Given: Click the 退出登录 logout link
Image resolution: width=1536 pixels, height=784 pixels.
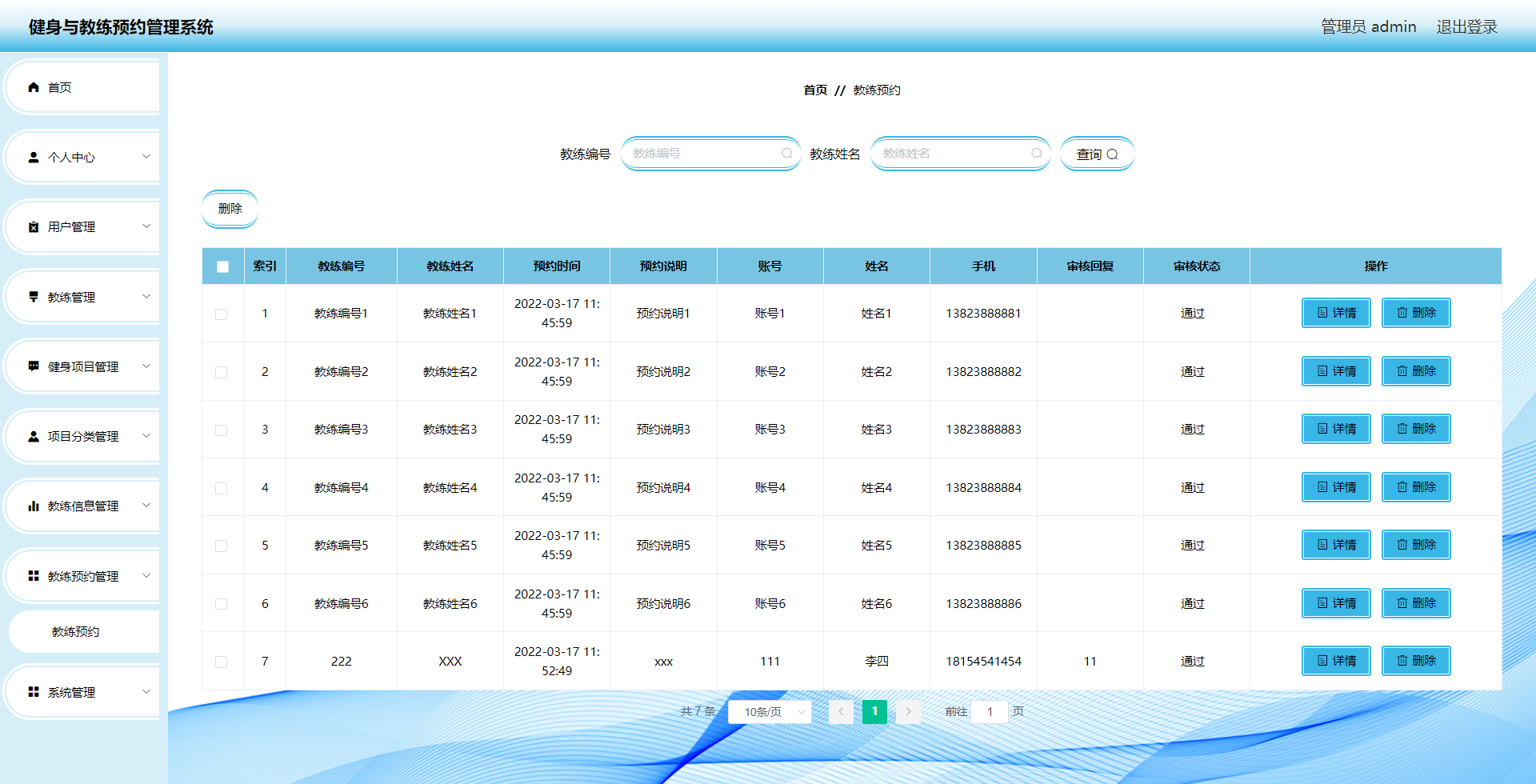Looking at the screenshot, I should pyautogui.click(x=1466, y=26).
